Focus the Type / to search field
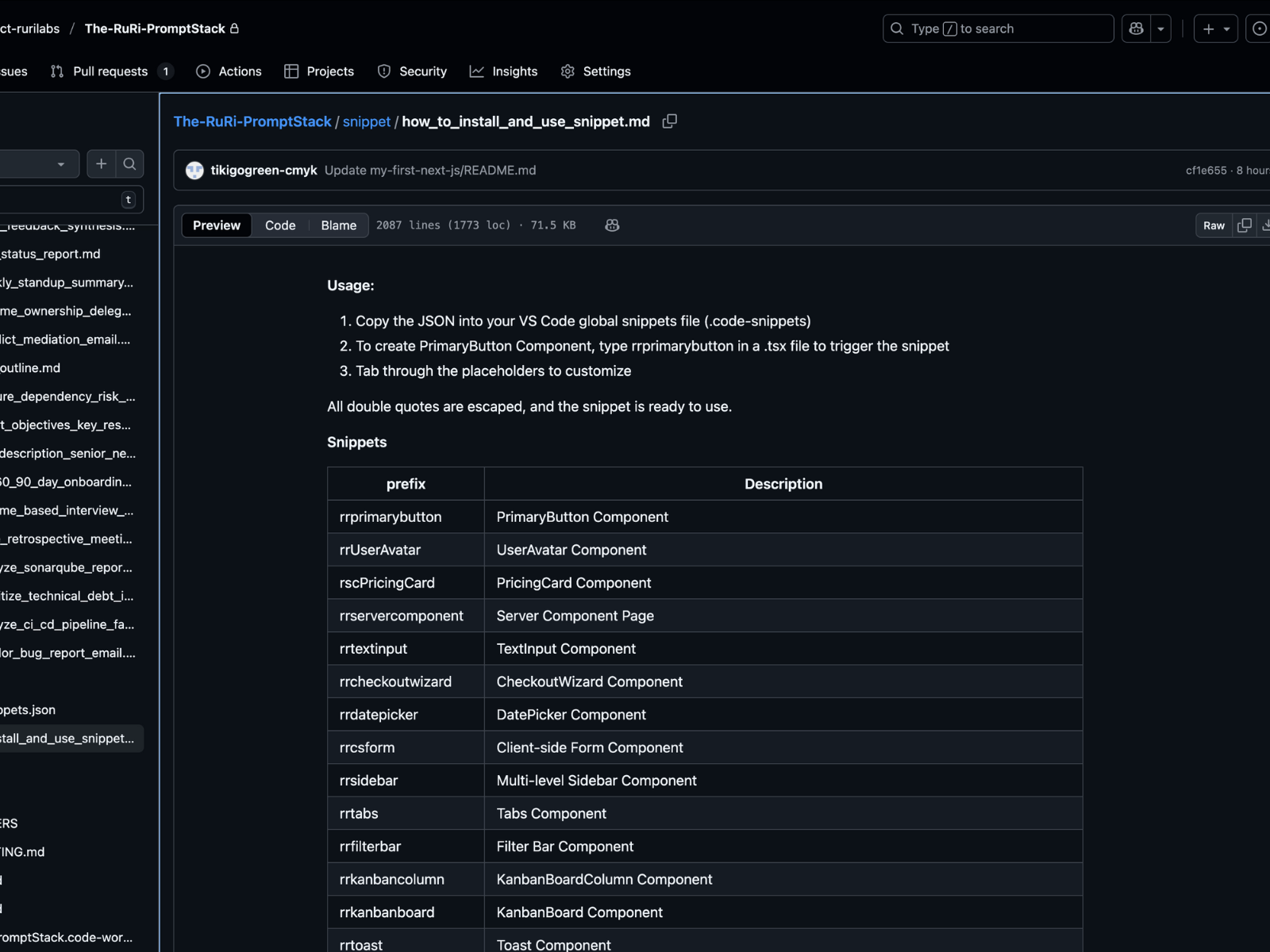The image size is (1270, 952). (998, 29)
